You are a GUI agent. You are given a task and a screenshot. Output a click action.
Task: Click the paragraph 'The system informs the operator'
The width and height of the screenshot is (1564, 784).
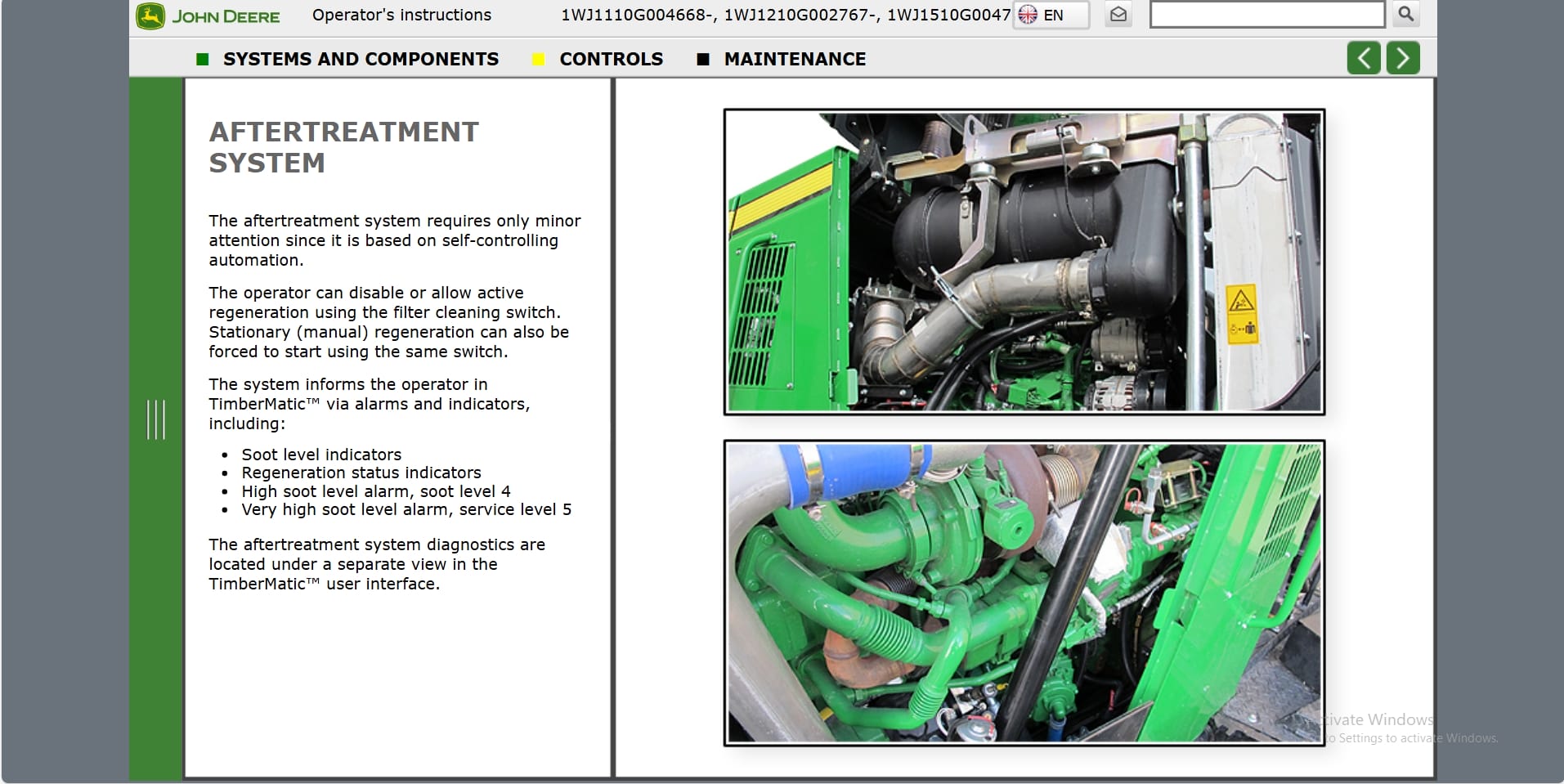[x=370, y=404]
